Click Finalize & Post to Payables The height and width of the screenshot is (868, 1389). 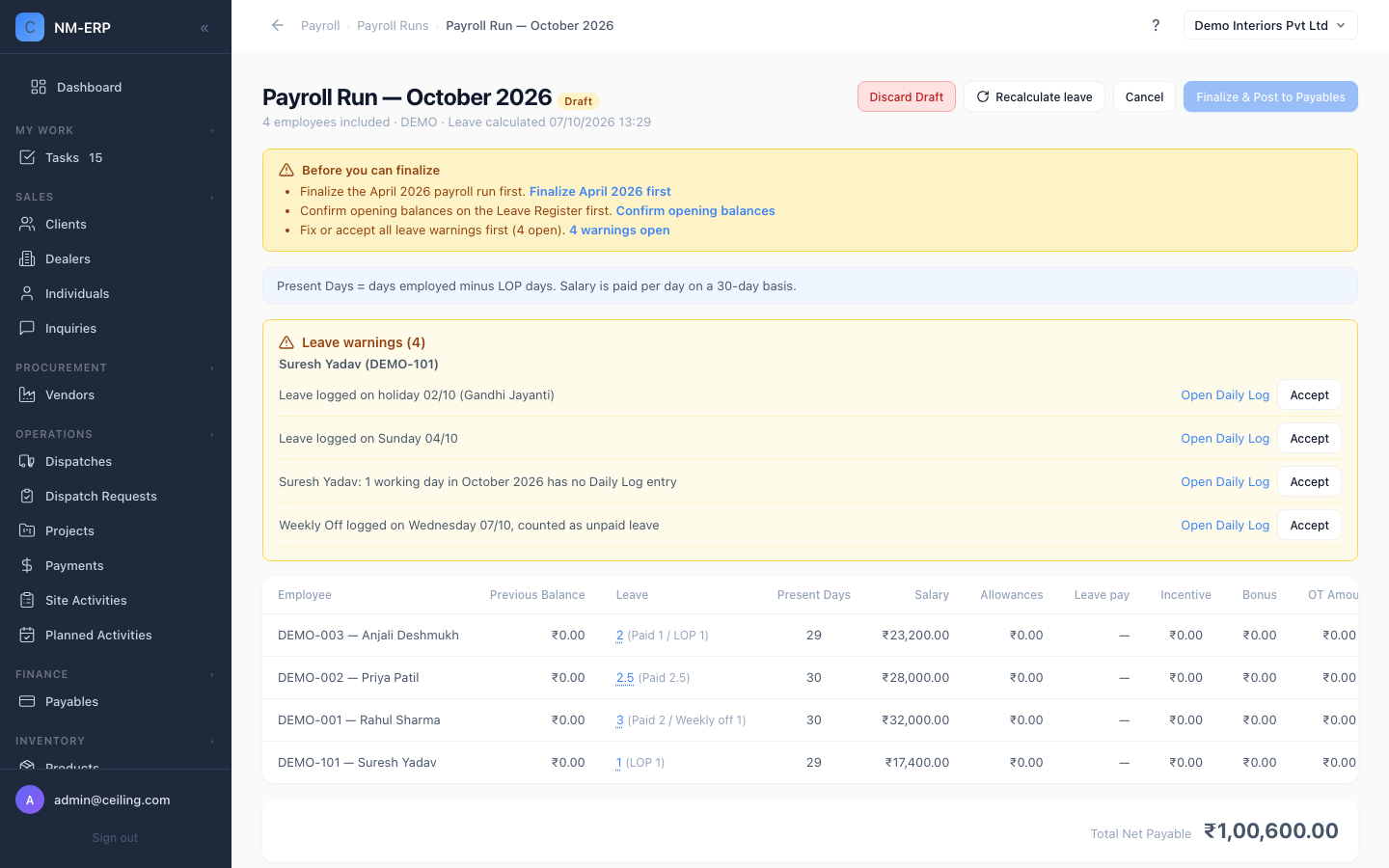[1270, 96]
